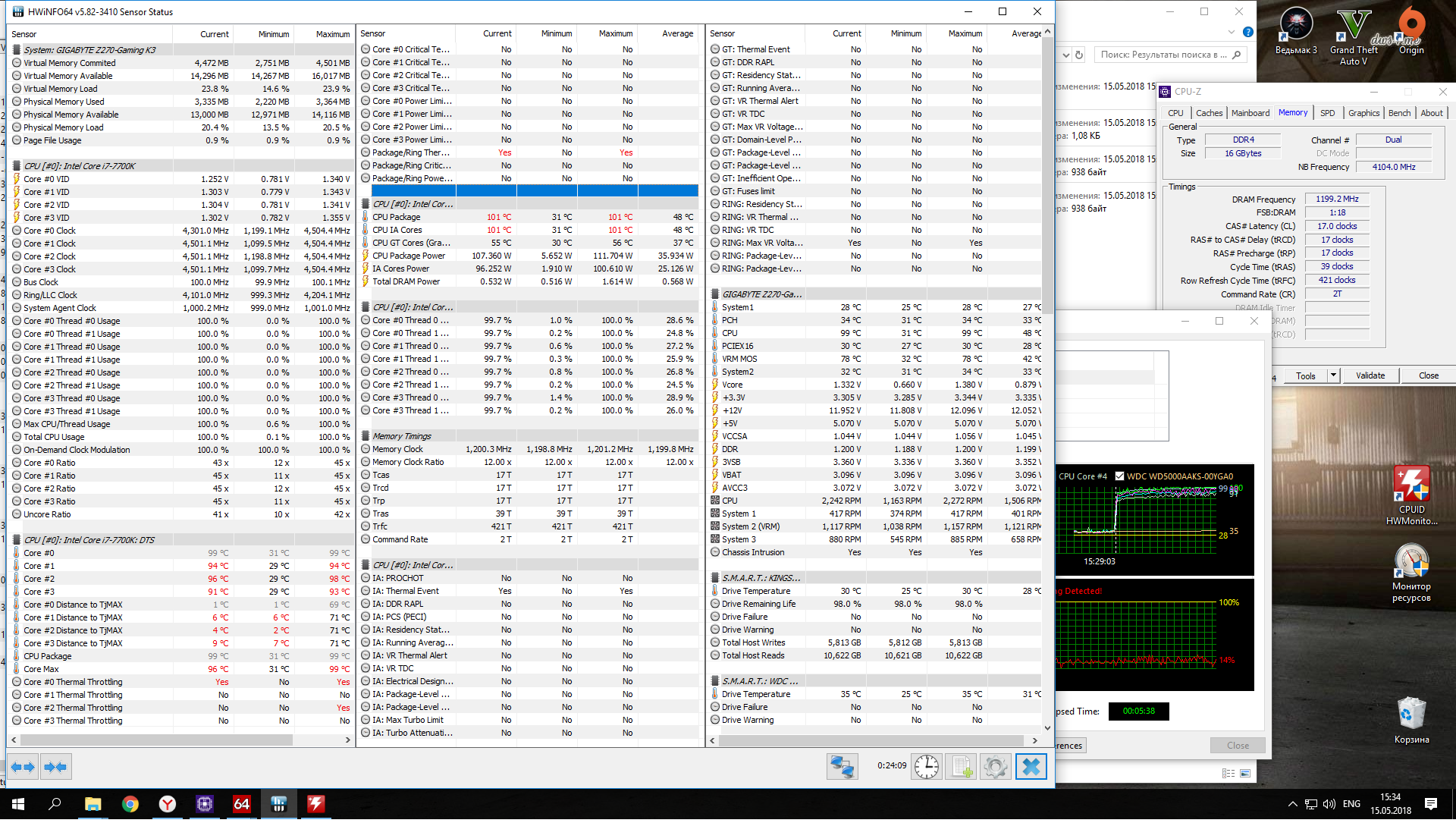Image resolution: width=1456 pixels, height=823 pixels.
Task: Click the ENG language indicator
Action: pos(1351,804)
